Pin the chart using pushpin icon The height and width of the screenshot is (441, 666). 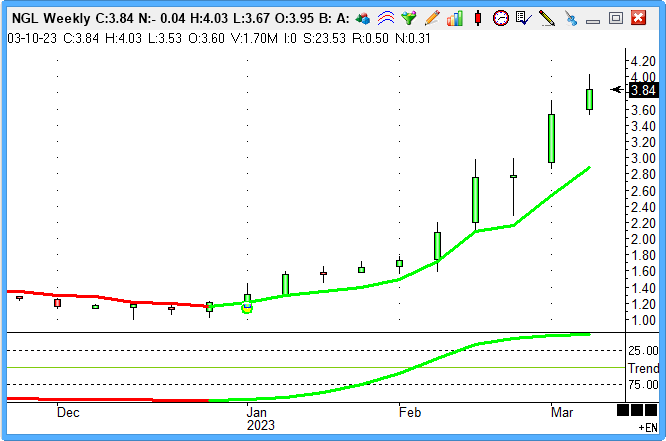[x=570, y=17]
